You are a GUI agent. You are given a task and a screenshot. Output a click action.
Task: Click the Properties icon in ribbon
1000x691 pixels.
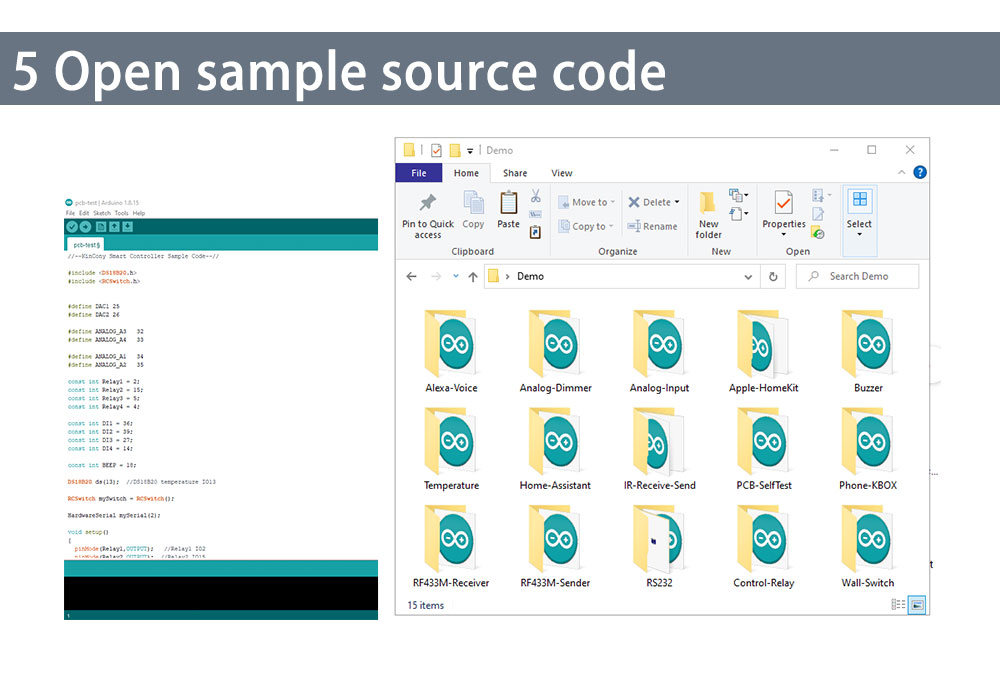point(783,203)
